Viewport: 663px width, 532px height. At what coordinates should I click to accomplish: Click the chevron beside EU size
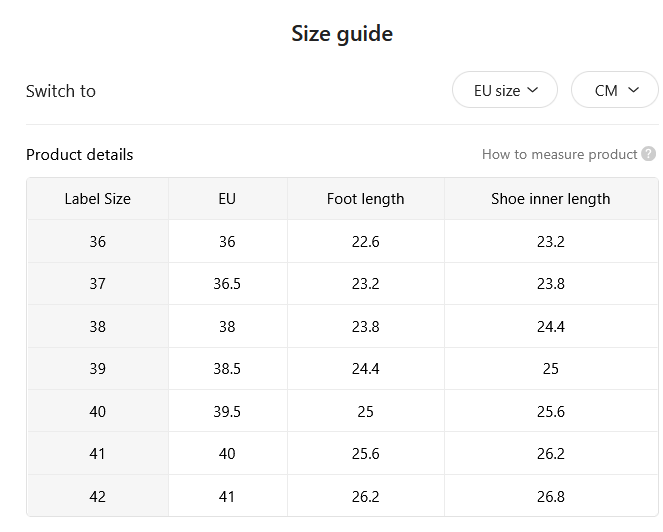tap(533, 90)
